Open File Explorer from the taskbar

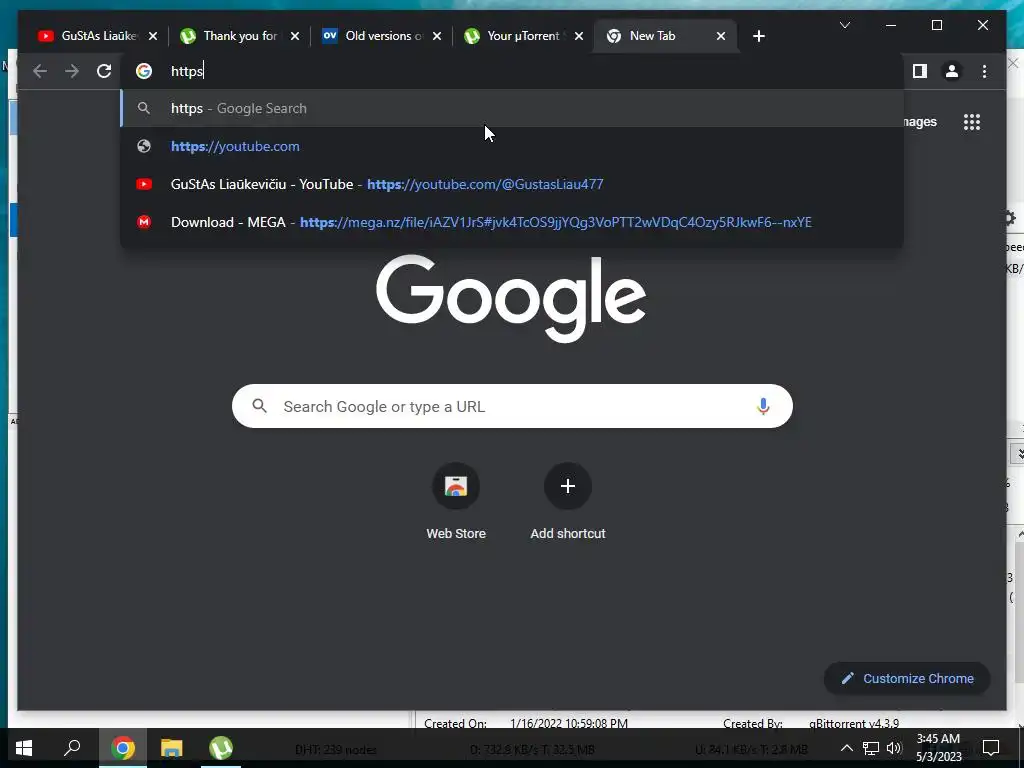point(172,748)
